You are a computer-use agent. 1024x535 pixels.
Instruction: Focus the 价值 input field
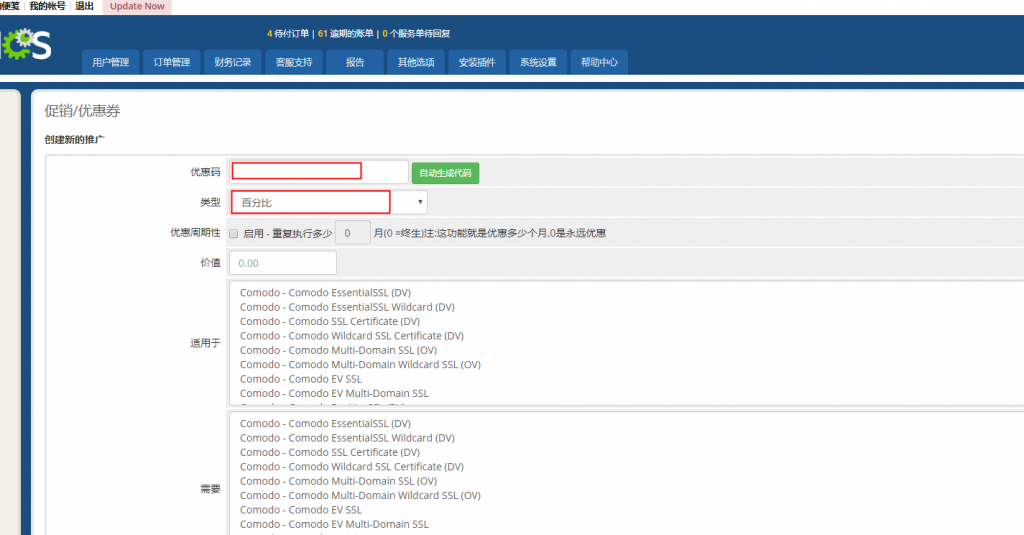click(283, 263)
